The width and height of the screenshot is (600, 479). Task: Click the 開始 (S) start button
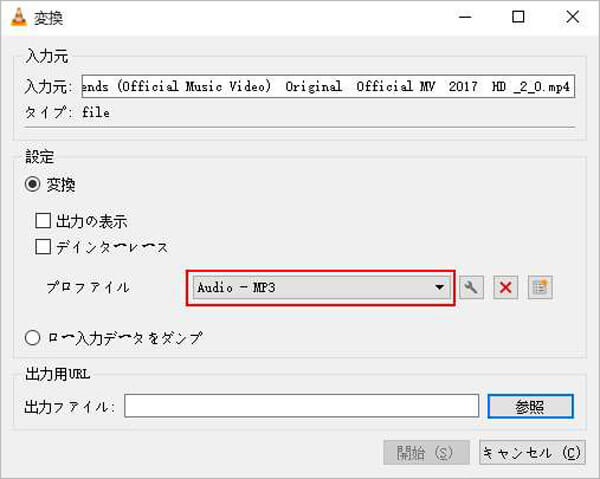coord(426,453)
